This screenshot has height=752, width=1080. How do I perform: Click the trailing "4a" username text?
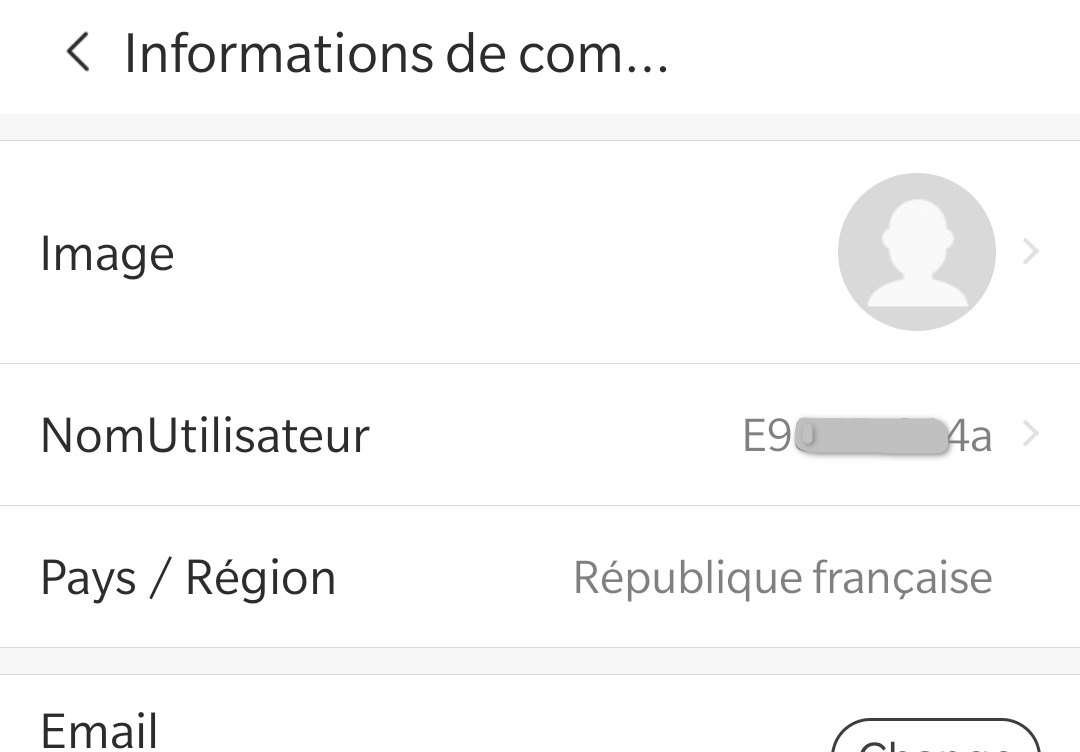(x=968, y=437)
